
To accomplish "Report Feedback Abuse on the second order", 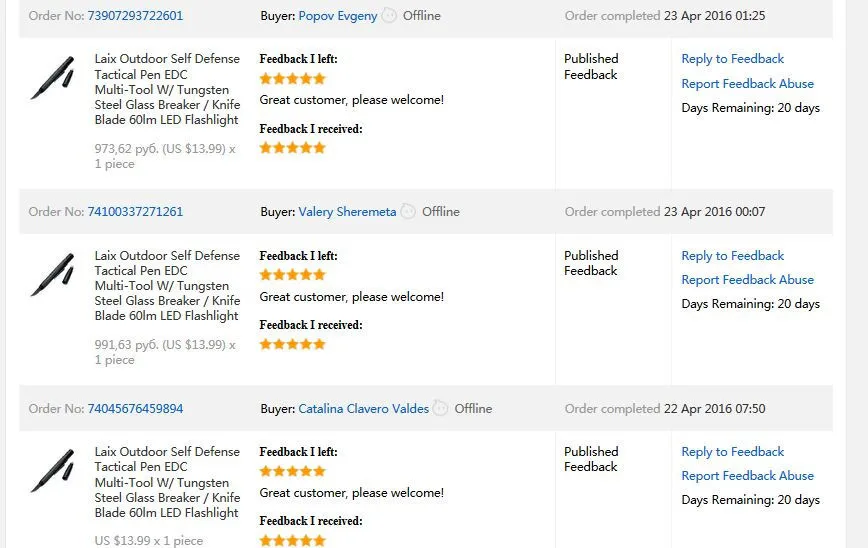I will coord(747,280).
